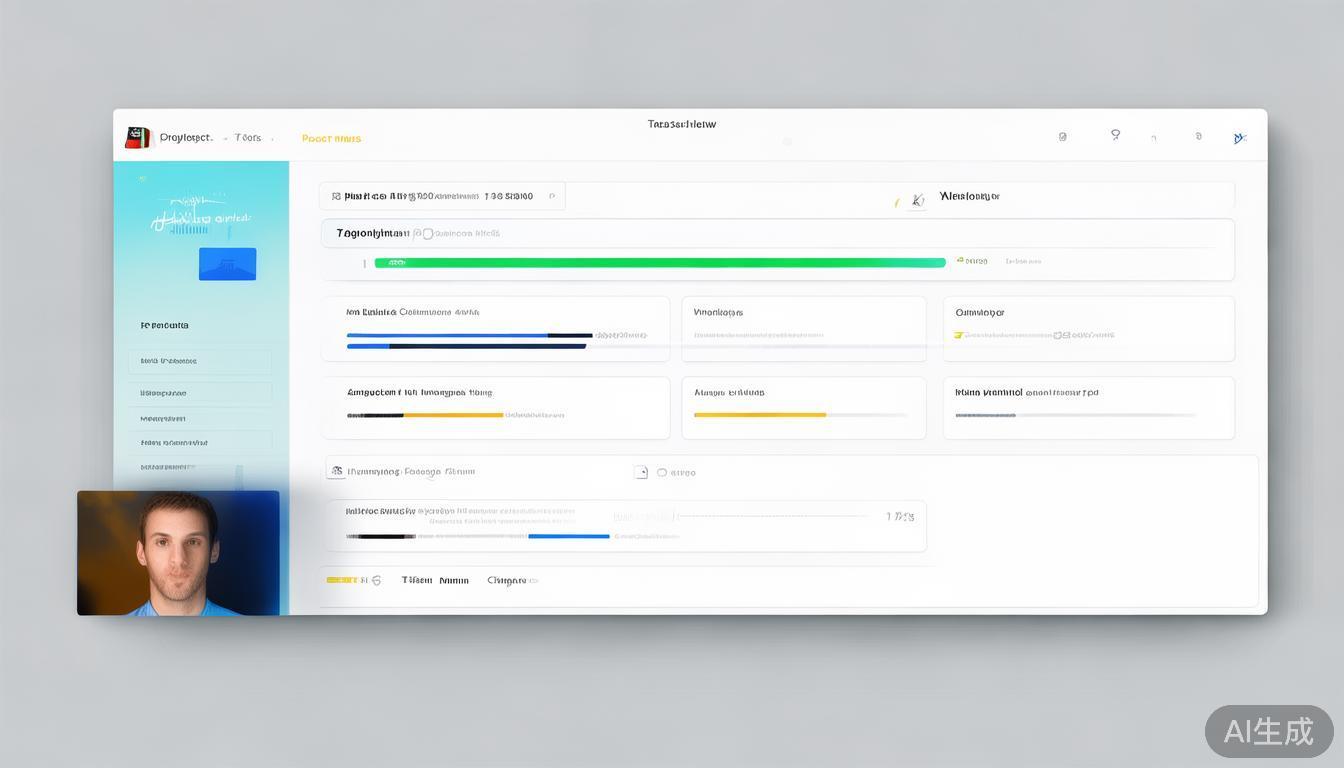Click the pen icon beside search label
Image resolution: width=1344 pixels, height=768 pixels.
point(917,199)
